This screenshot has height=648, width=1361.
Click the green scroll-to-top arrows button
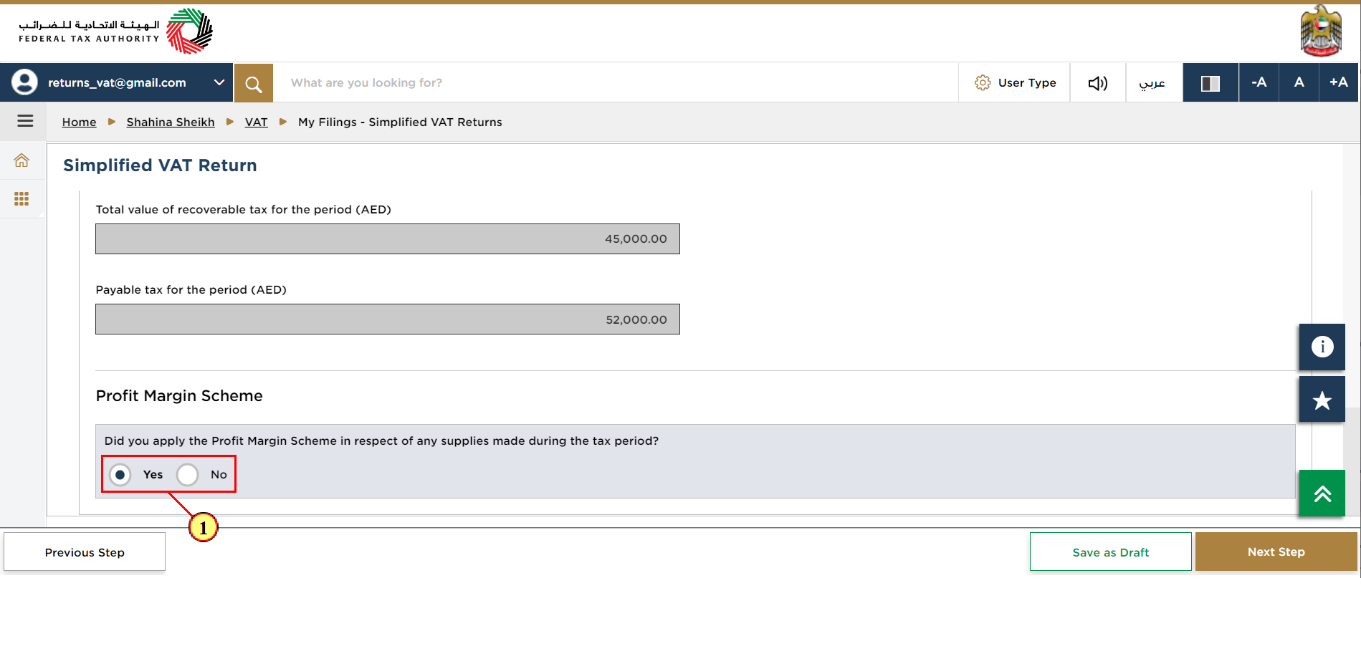pyautogui.click(x=1322, y=494)
